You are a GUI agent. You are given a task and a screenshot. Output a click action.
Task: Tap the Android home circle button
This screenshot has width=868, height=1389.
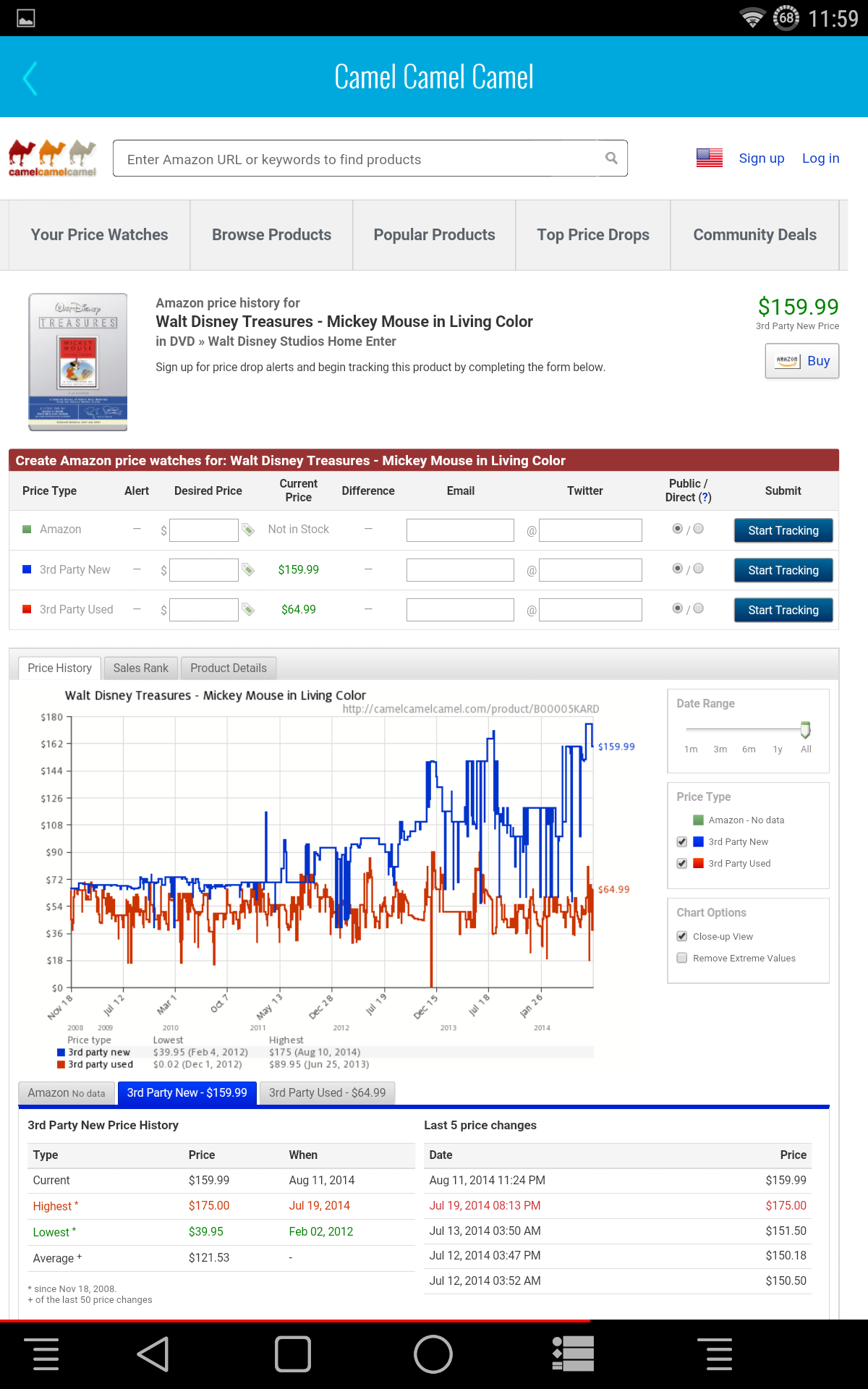click(433, 1354)
